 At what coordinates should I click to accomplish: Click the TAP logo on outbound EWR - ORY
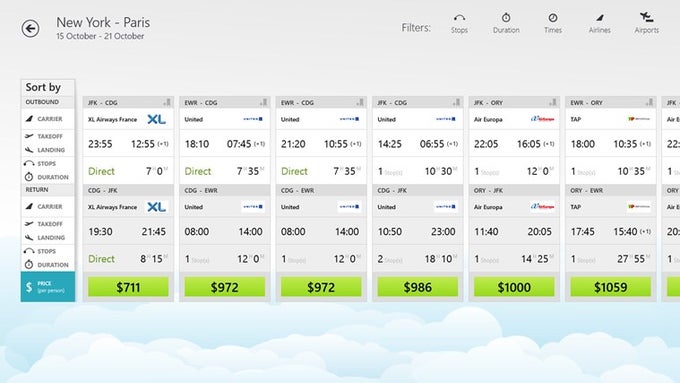639,119
